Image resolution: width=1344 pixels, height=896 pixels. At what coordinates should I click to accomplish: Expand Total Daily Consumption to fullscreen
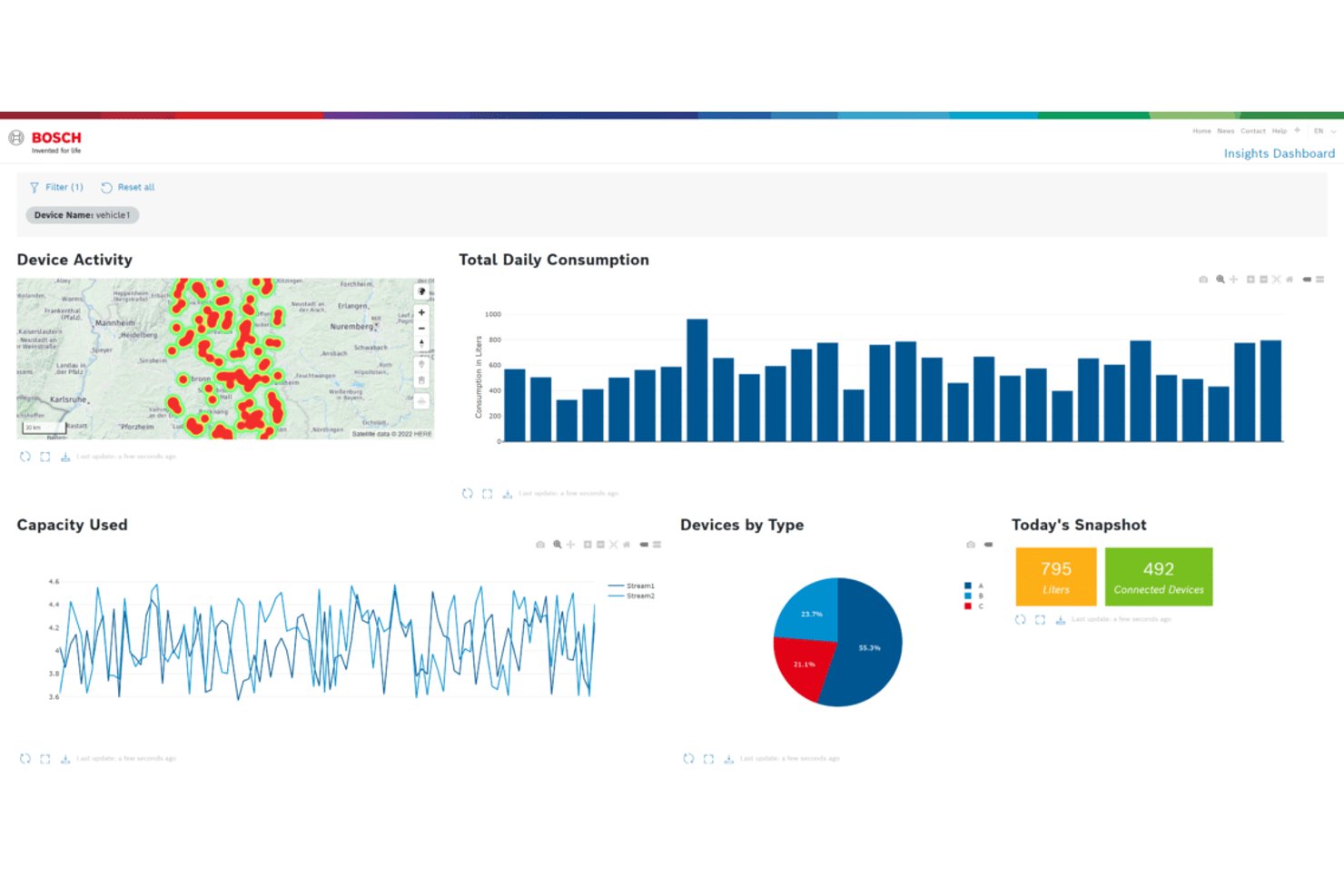[x=488, y=494]
